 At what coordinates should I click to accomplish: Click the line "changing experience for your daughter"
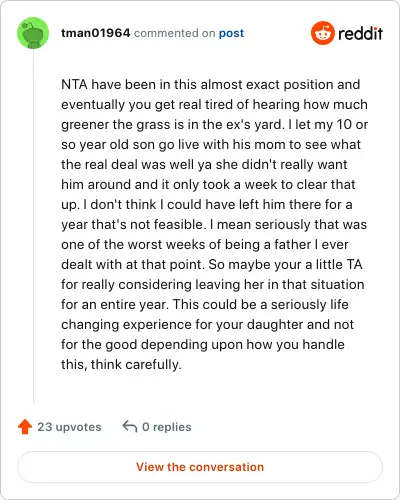pyautogui.click(x=207, y=324)
